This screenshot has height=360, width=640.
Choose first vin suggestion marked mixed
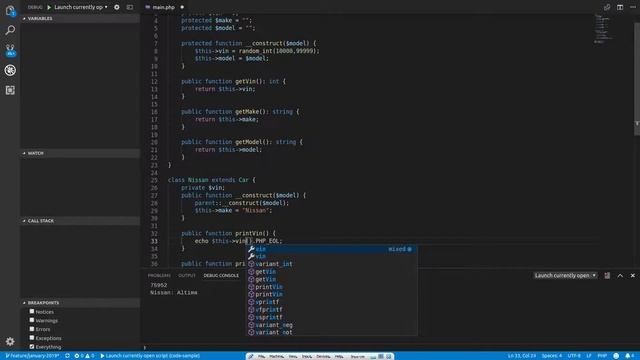tap(331, 249)
